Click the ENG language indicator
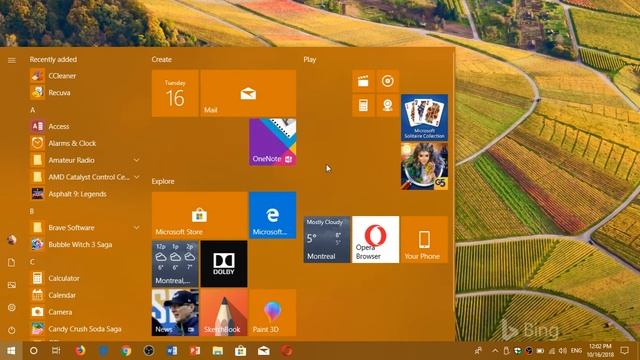 [x=576, y=351]
